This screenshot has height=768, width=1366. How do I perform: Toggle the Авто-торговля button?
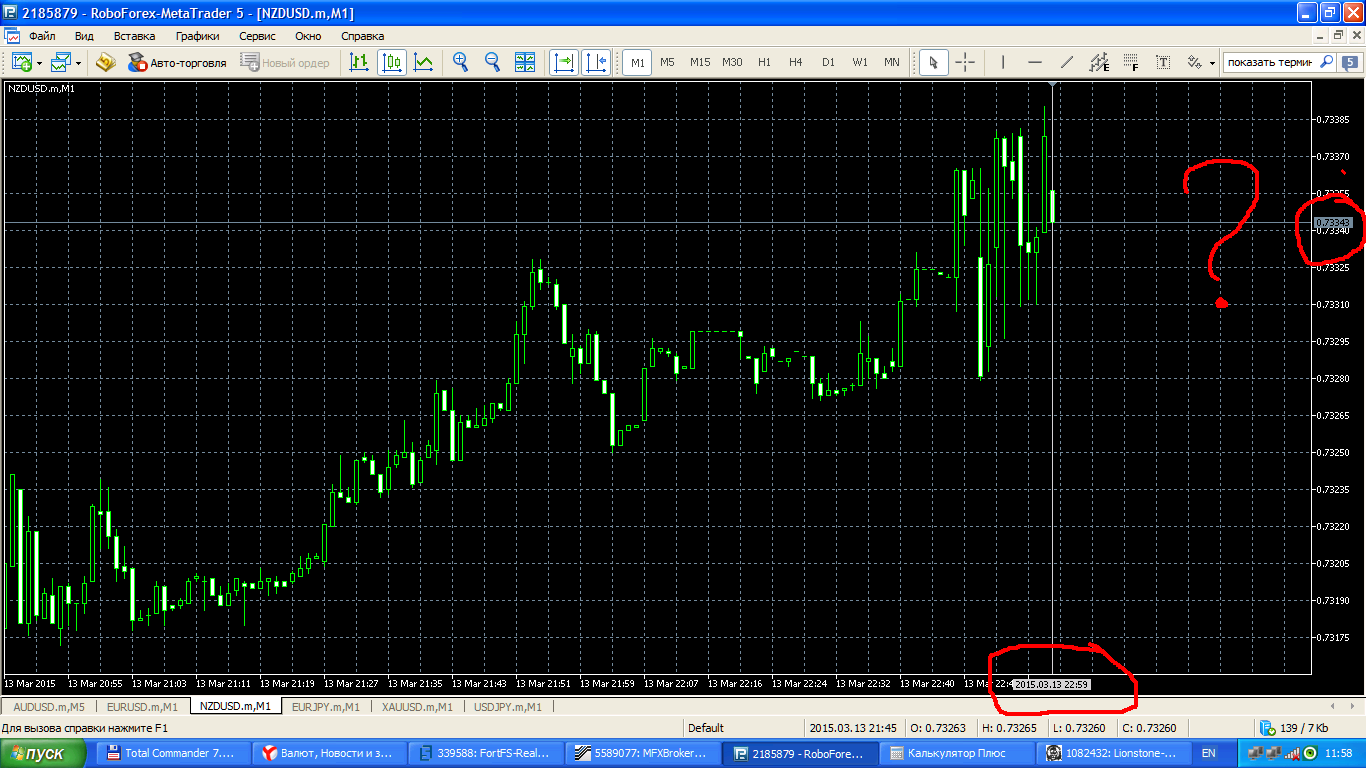tap(177, 62)
